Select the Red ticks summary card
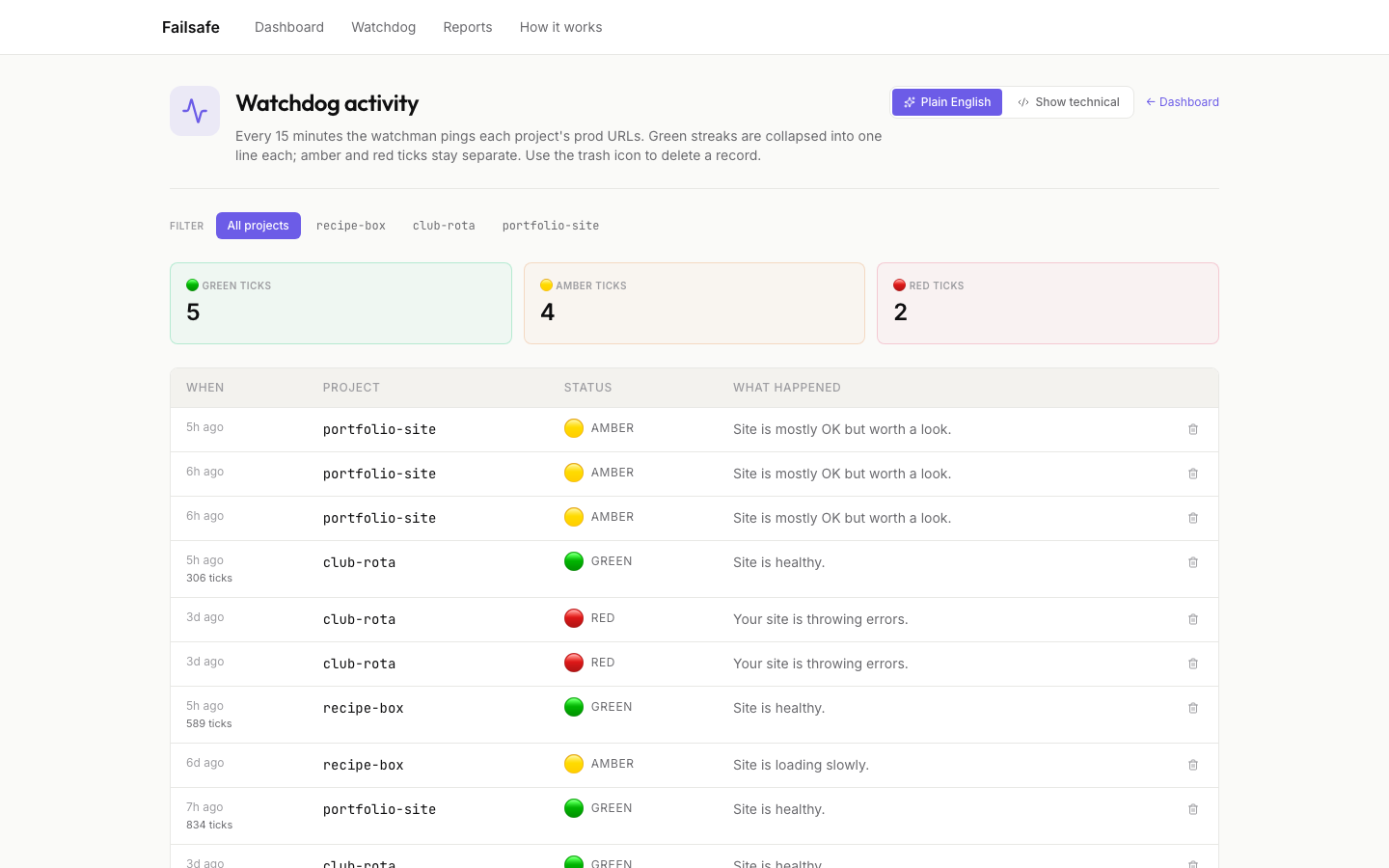This screenshot has height=868, width=1389. click(x=1048, y=303)
